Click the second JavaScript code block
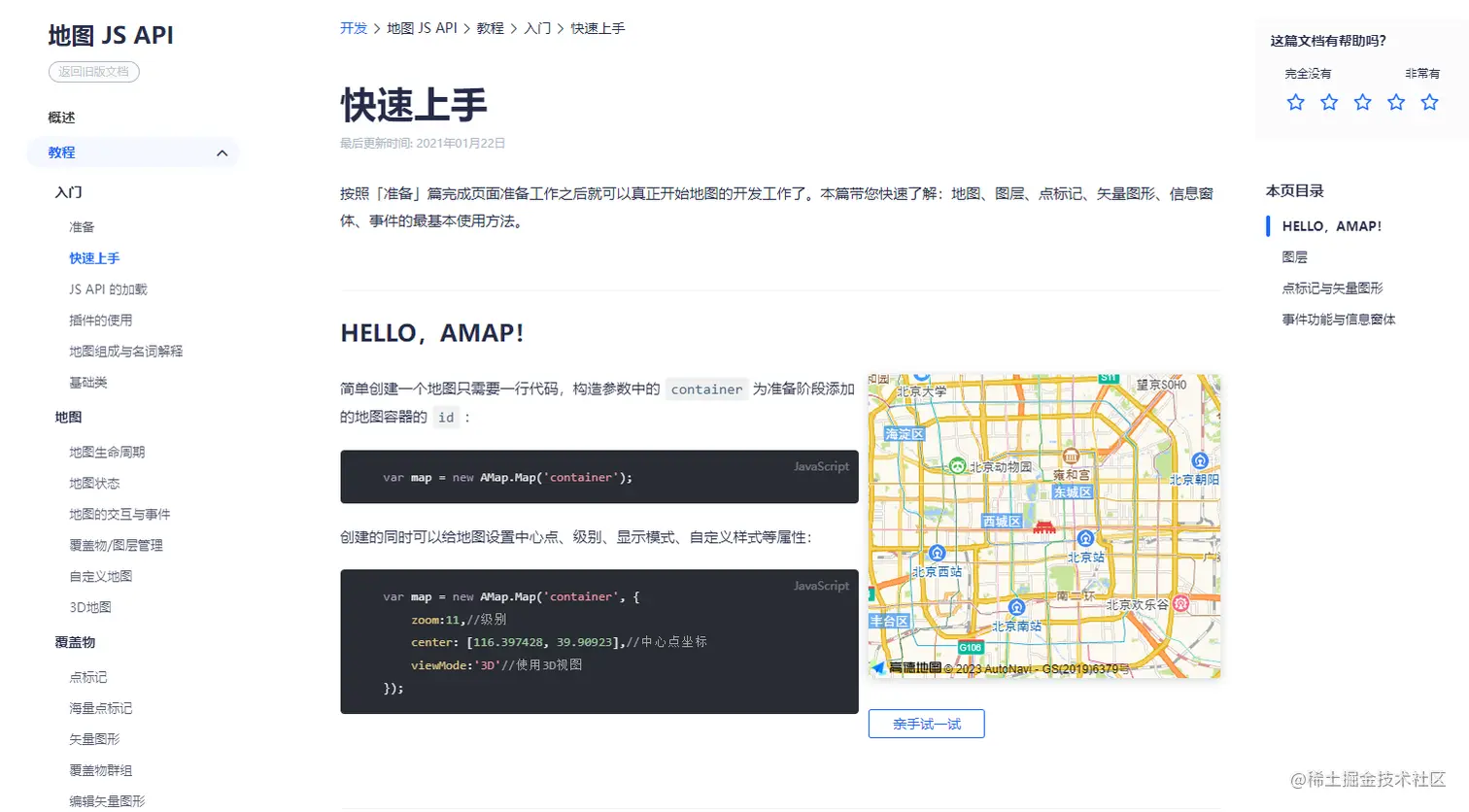This screenshot has height=812, width=1469. coord(599,642)
